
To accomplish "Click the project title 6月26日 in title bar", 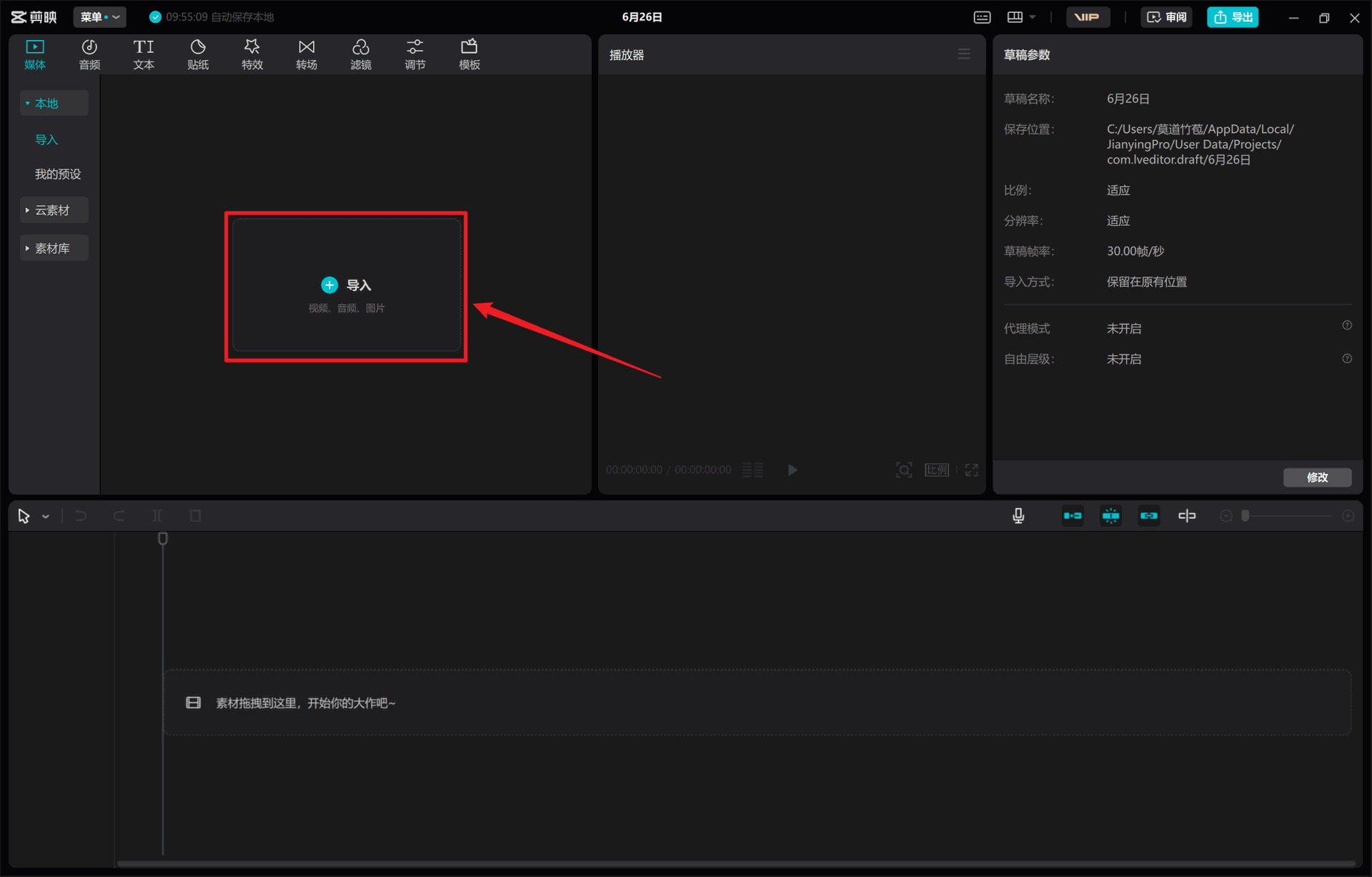I will pyautogui.click(x=642, y=17).
